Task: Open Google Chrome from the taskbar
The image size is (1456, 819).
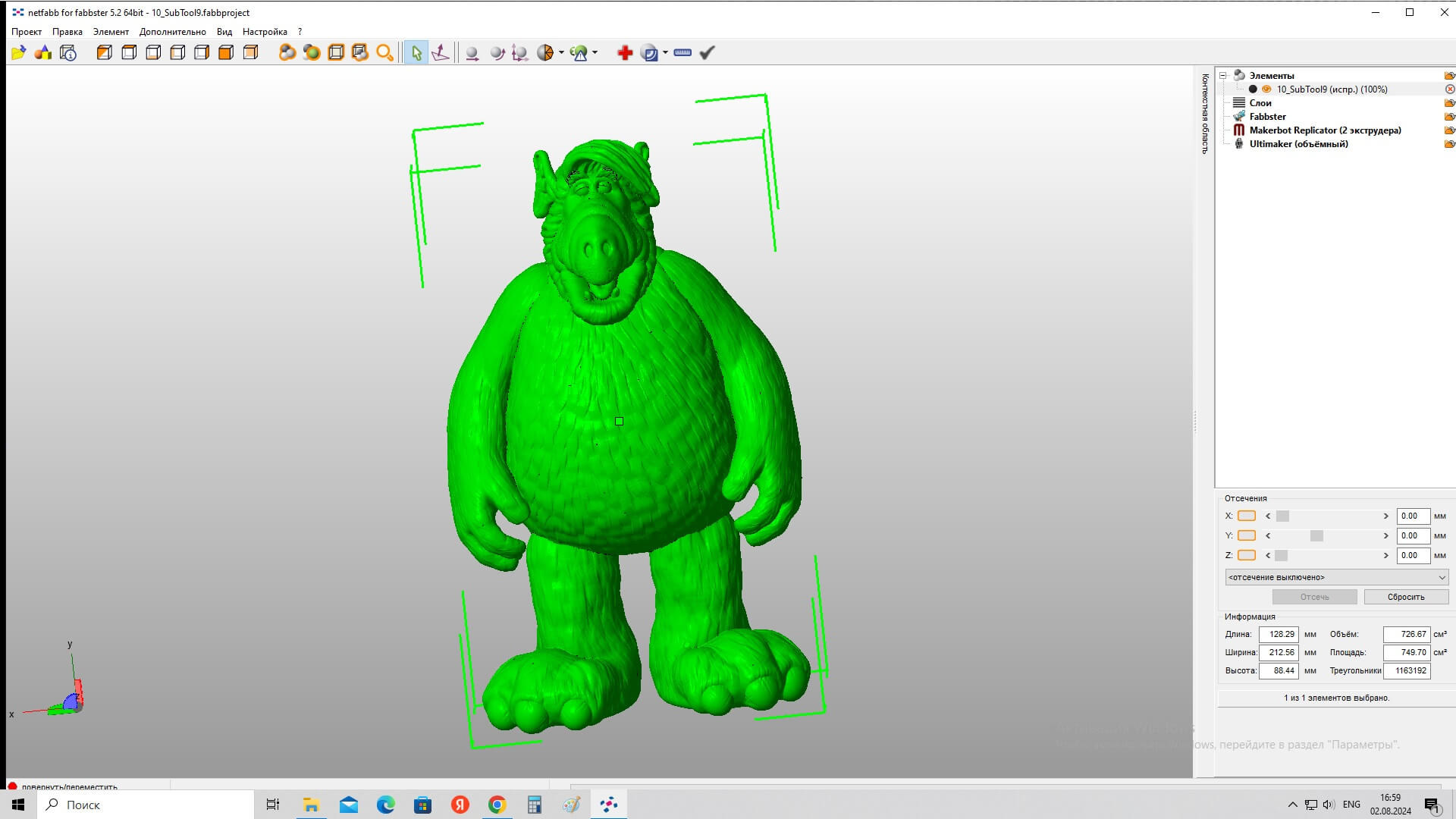Action: [x=497, y=805]
